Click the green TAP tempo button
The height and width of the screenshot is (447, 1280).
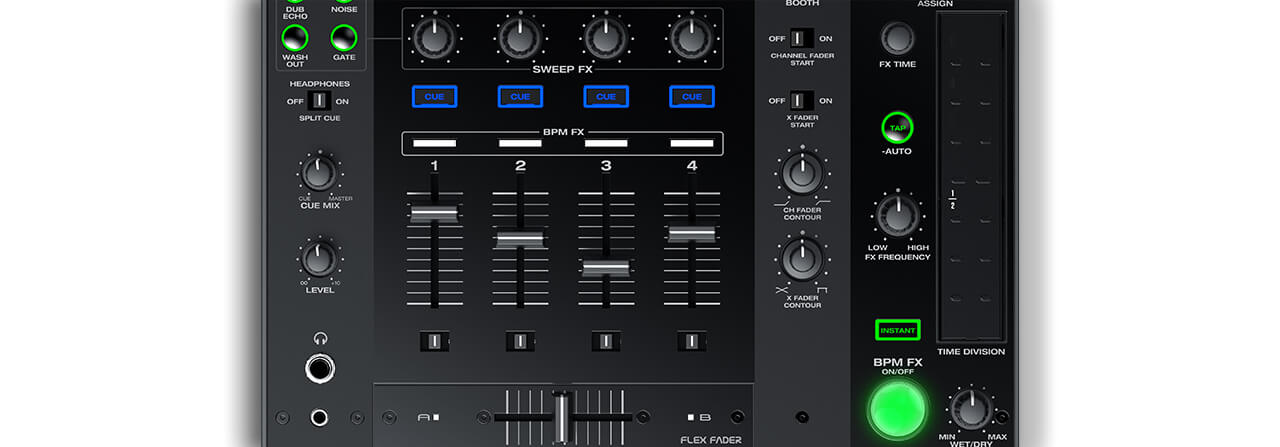pos(897,127)
